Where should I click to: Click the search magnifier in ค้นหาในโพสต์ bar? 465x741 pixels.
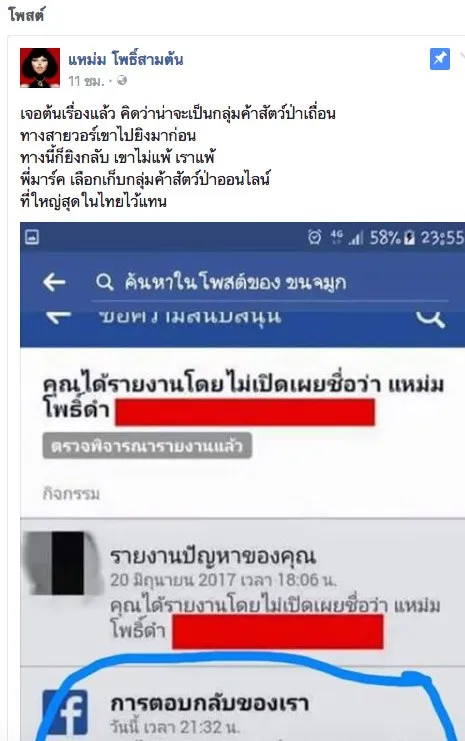pos(104,283)
